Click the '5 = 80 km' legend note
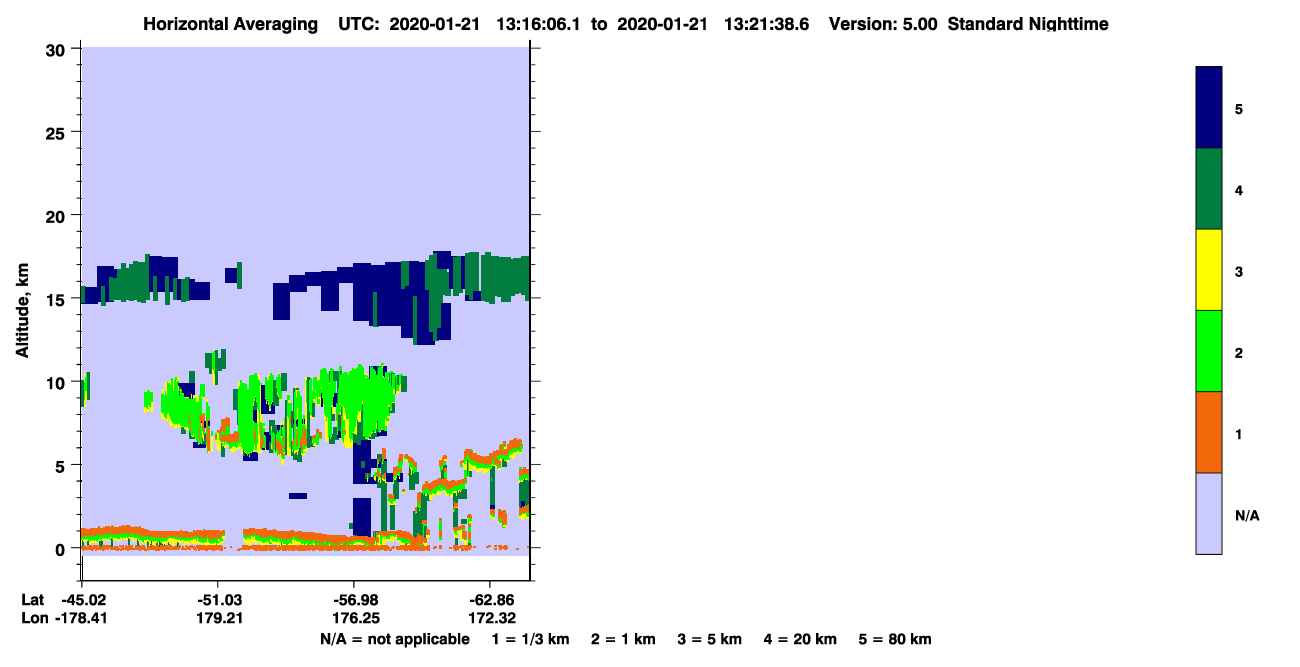The height and width of the screenshot is (667, 1300). pyautogui.click(x=896, y=639)
